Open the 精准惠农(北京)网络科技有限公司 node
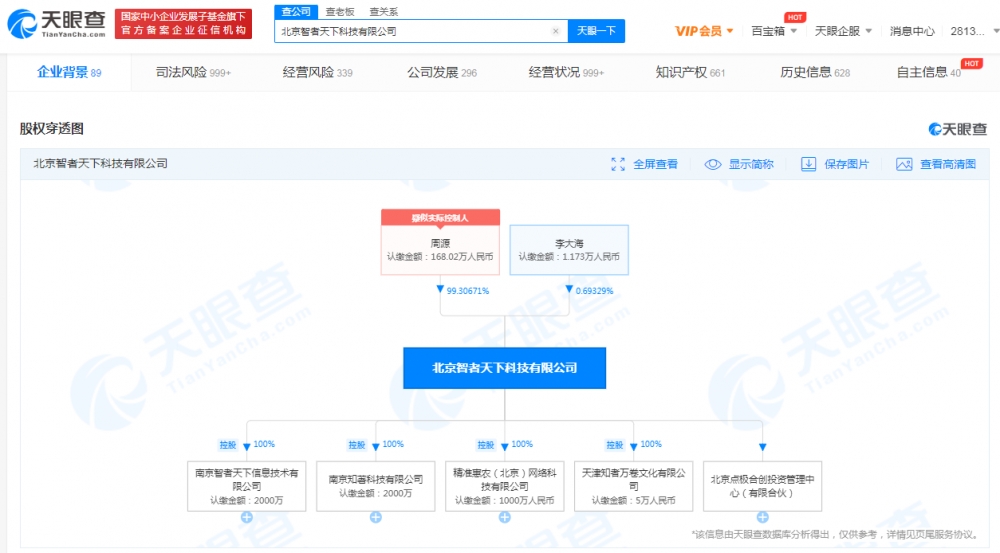Image resolution: width=1000 pixels, height=553 pixels. tap(504, 486)
